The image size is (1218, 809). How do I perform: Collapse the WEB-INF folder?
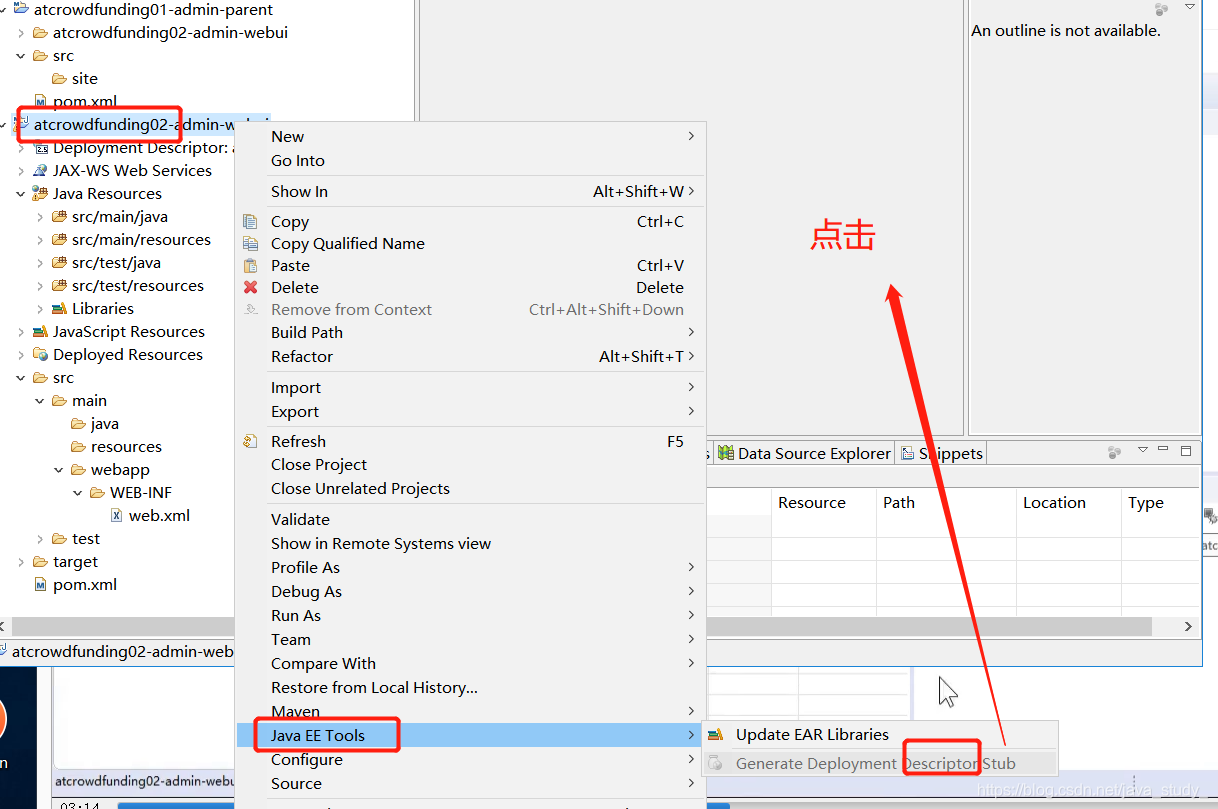(x=78, y=493)
